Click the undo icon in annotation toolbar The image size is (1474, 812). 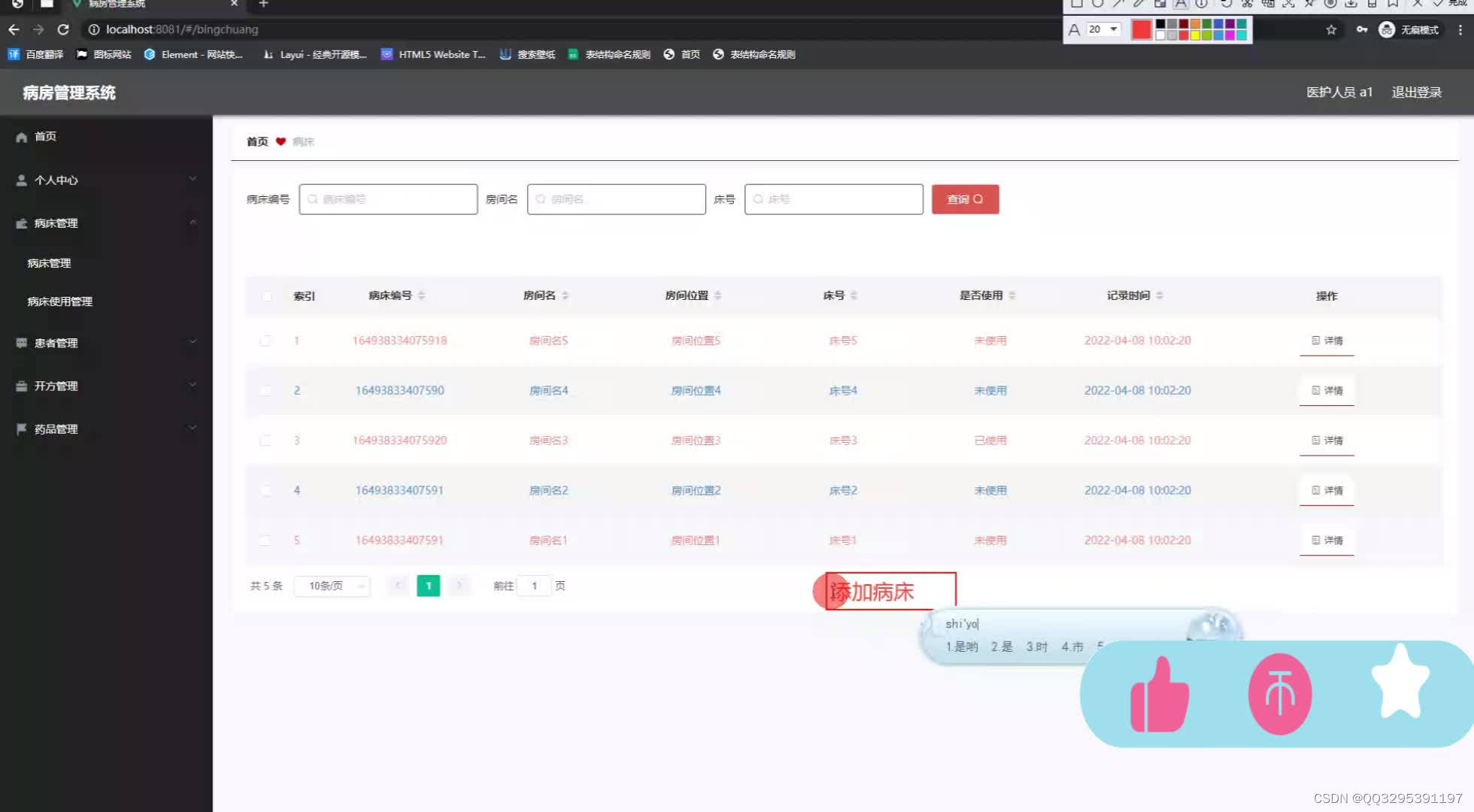(x=1226, y=4)
